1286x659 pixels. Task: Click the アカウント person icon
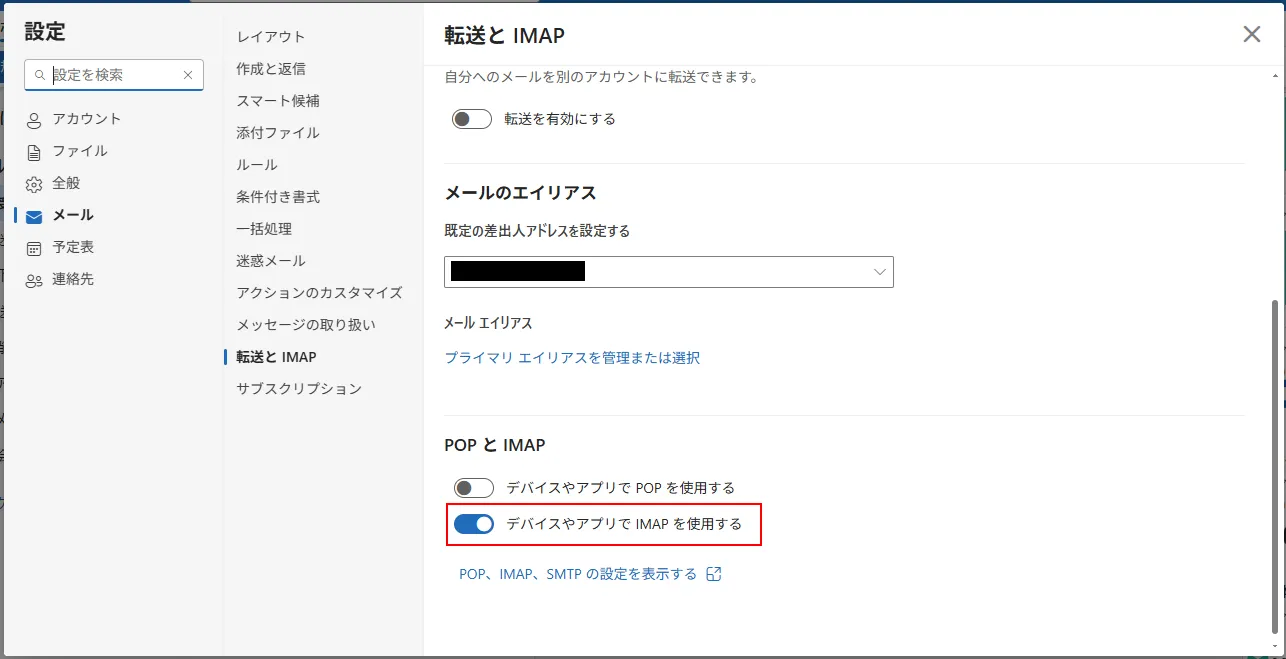pyautogui.click(x=35, y=120)
